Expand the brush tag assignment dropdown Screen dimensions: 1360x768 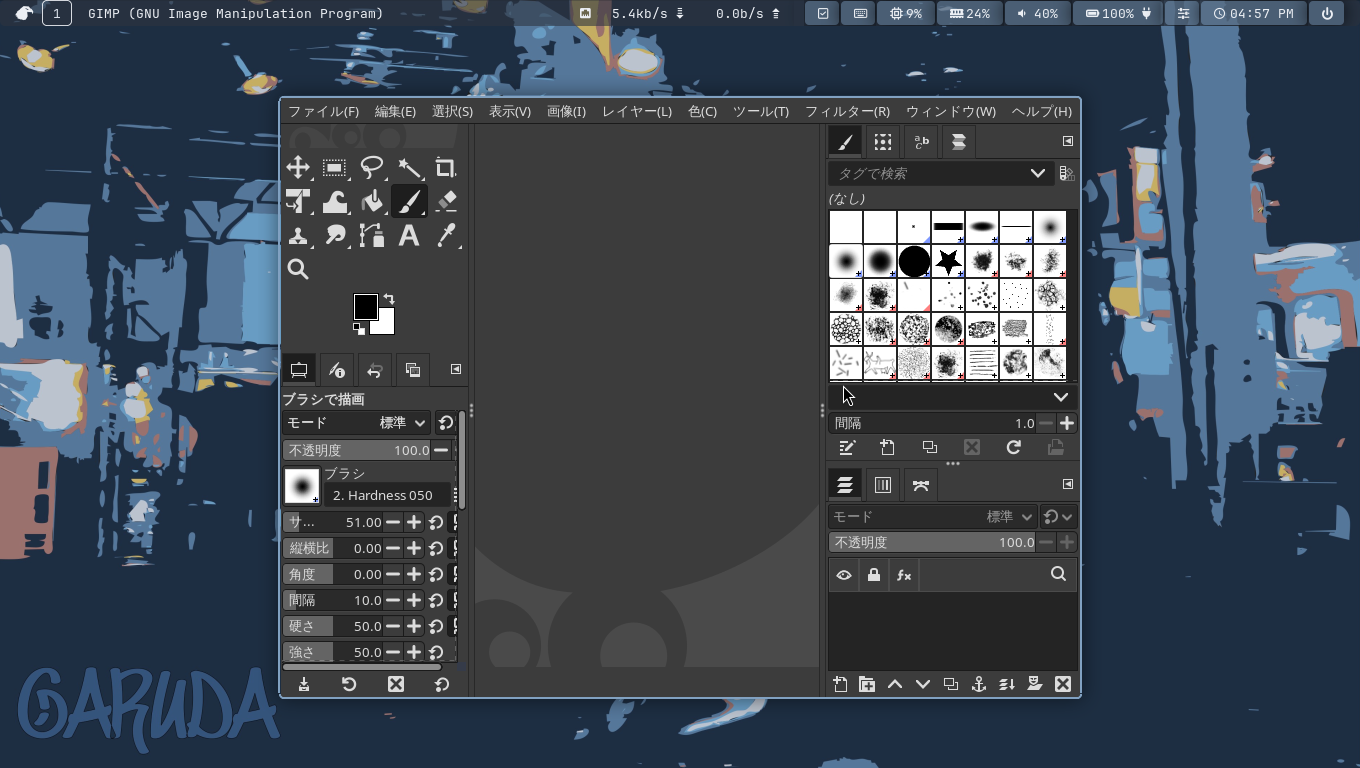click(x=1060, y=397)
